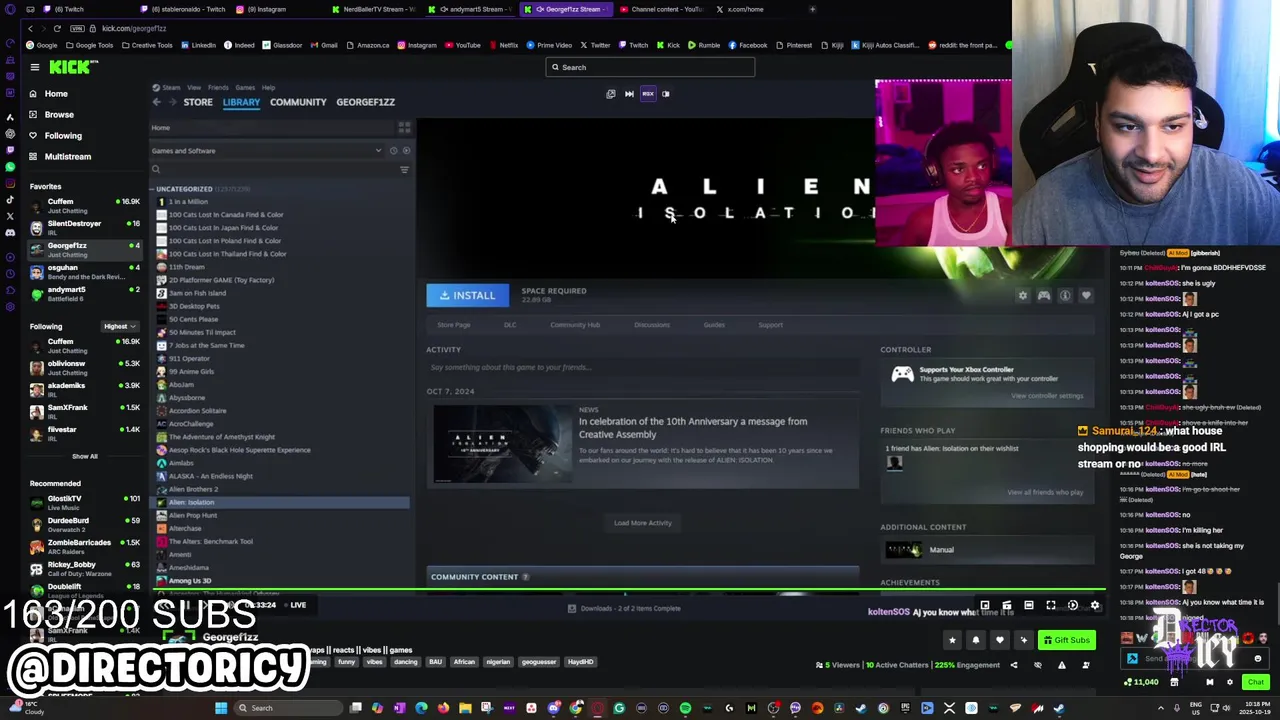Click Show All under the Following list

coord(84,456)
